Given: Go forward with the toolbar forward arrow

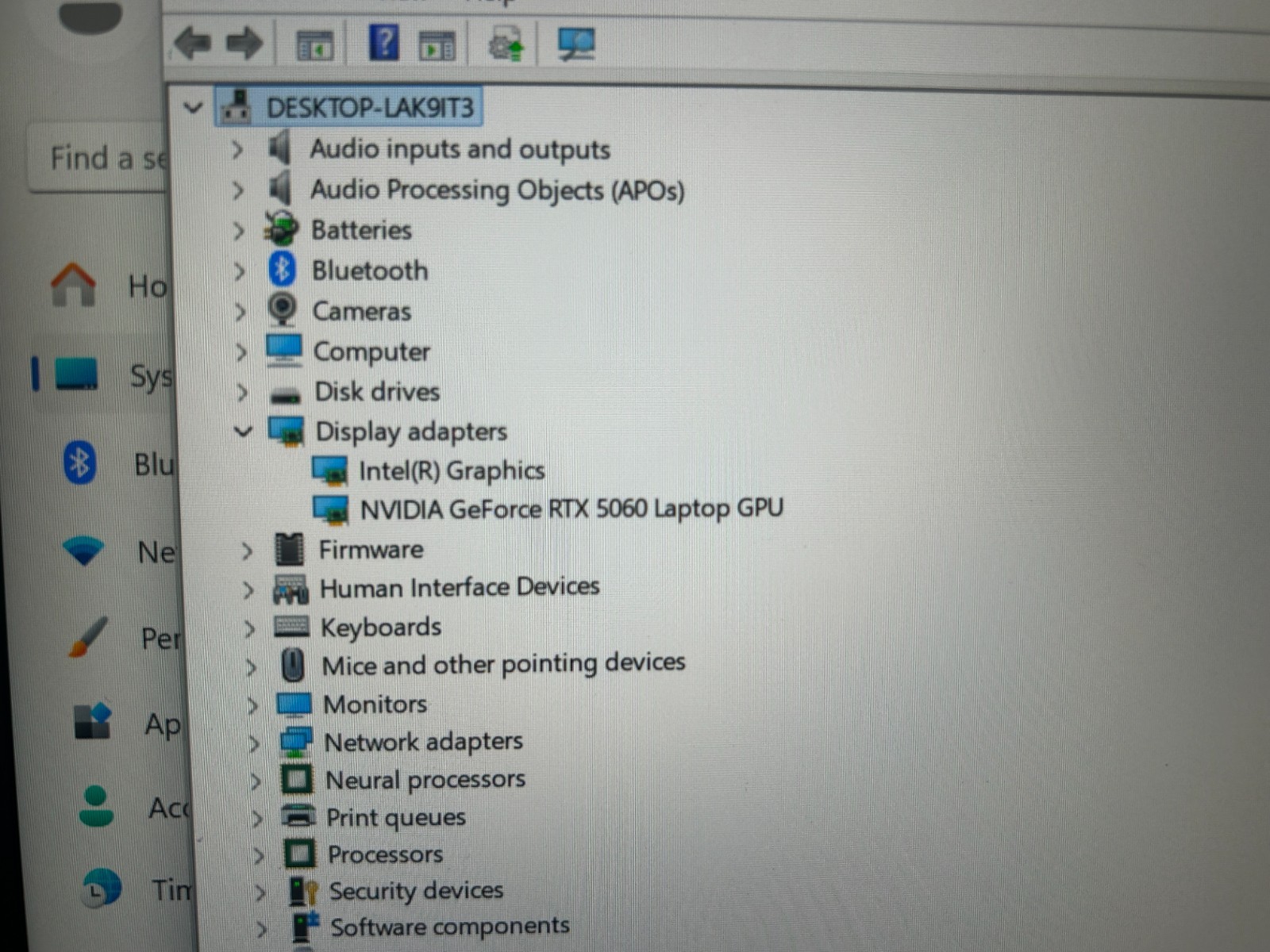Looking at the screenshot, I should pos(244,42).
